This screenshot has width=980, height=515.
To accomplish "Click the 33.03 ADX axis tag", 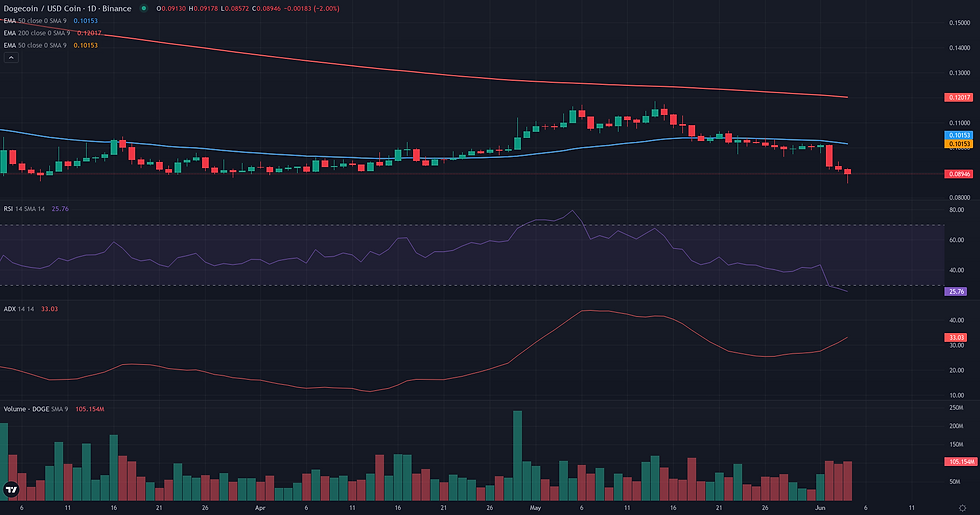I will click(956, 338).
